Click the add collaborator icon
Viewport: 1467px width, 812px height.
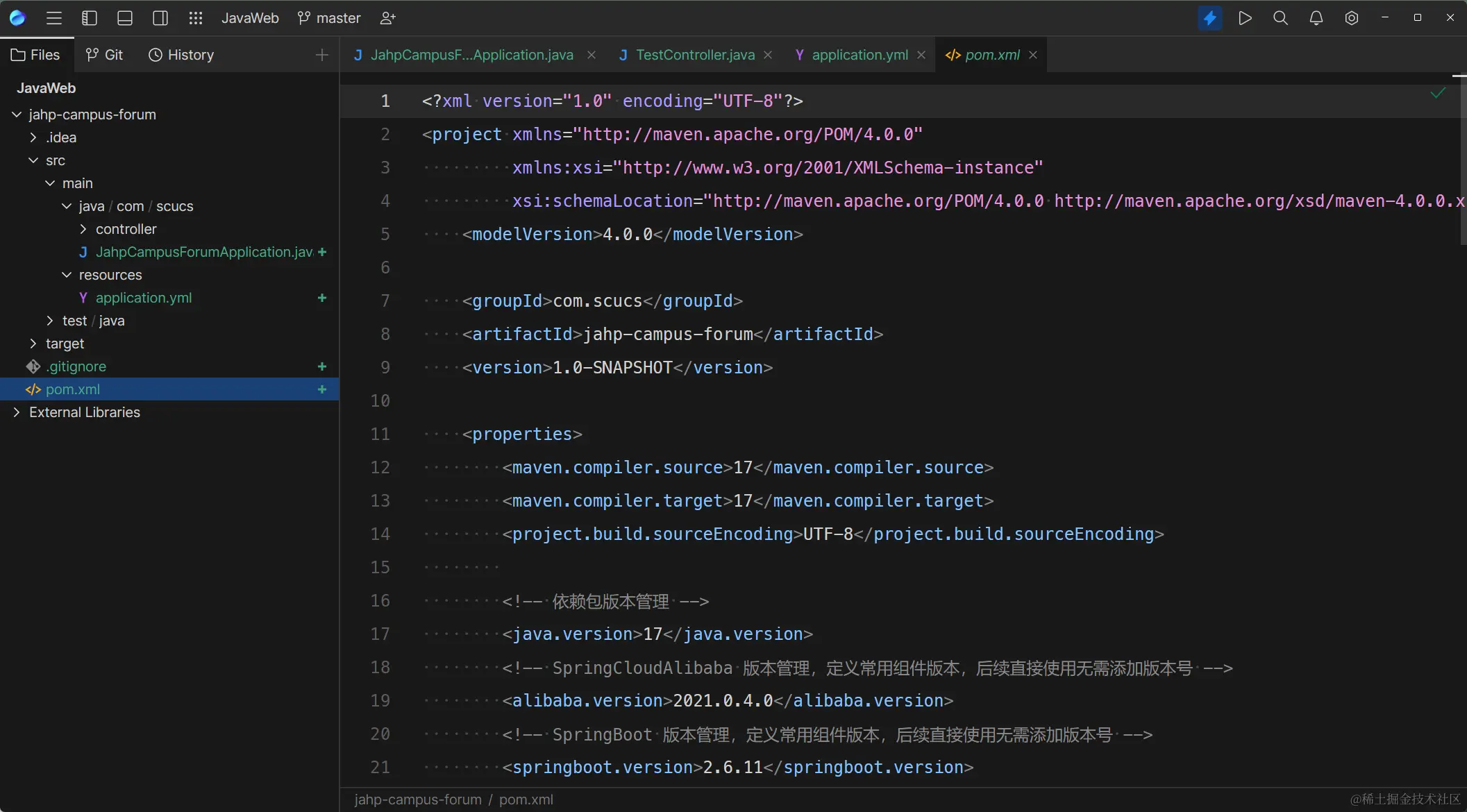pyautogui.click(x=388, y=18)
